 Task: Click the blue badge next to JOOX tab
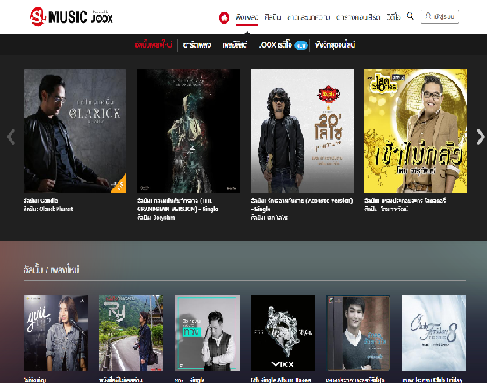click(301, 45)
